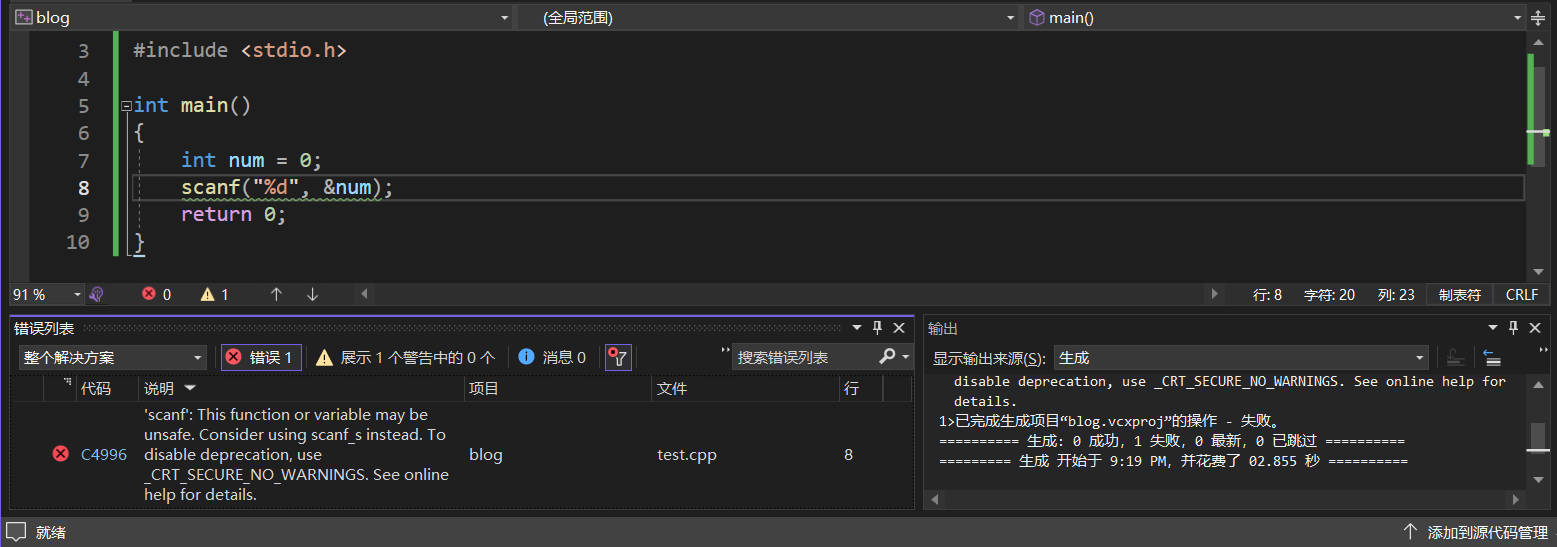Click the editor vertical scroll up arrow
The height and width of the screenshot is (547, 1557).
(x=1538, y=40)
